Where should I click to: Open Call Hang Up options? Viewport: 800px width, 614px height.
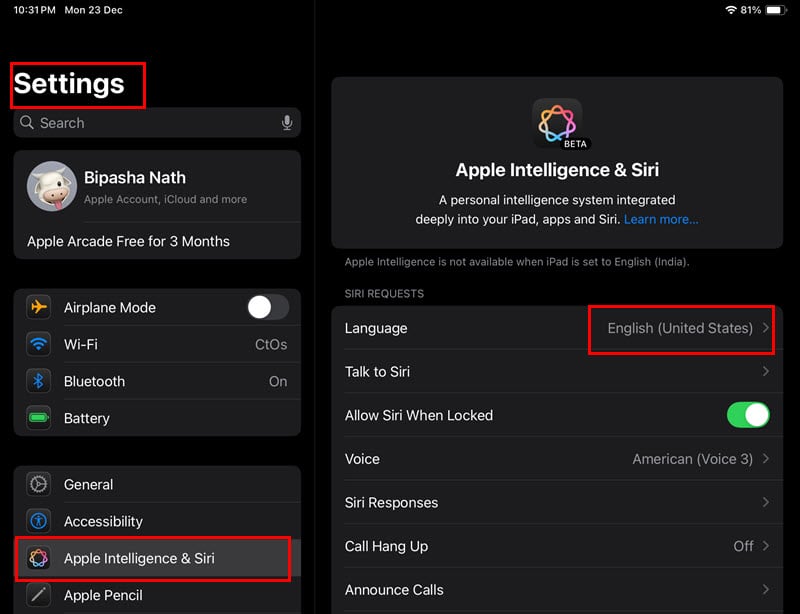[556, 546]
